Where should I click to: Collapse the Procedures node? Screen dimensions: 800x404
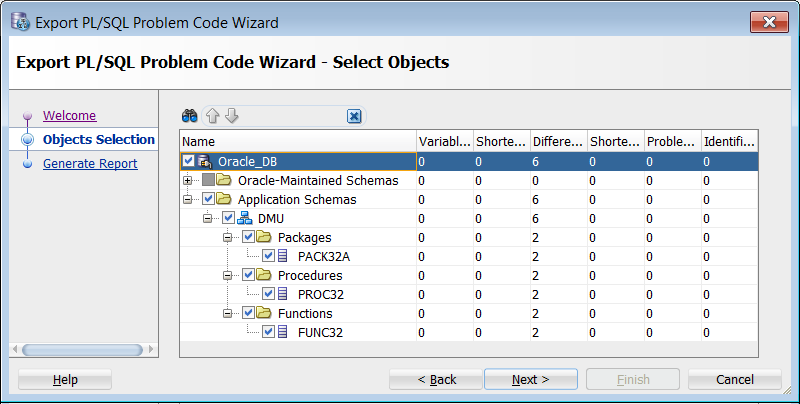point(228,275)
